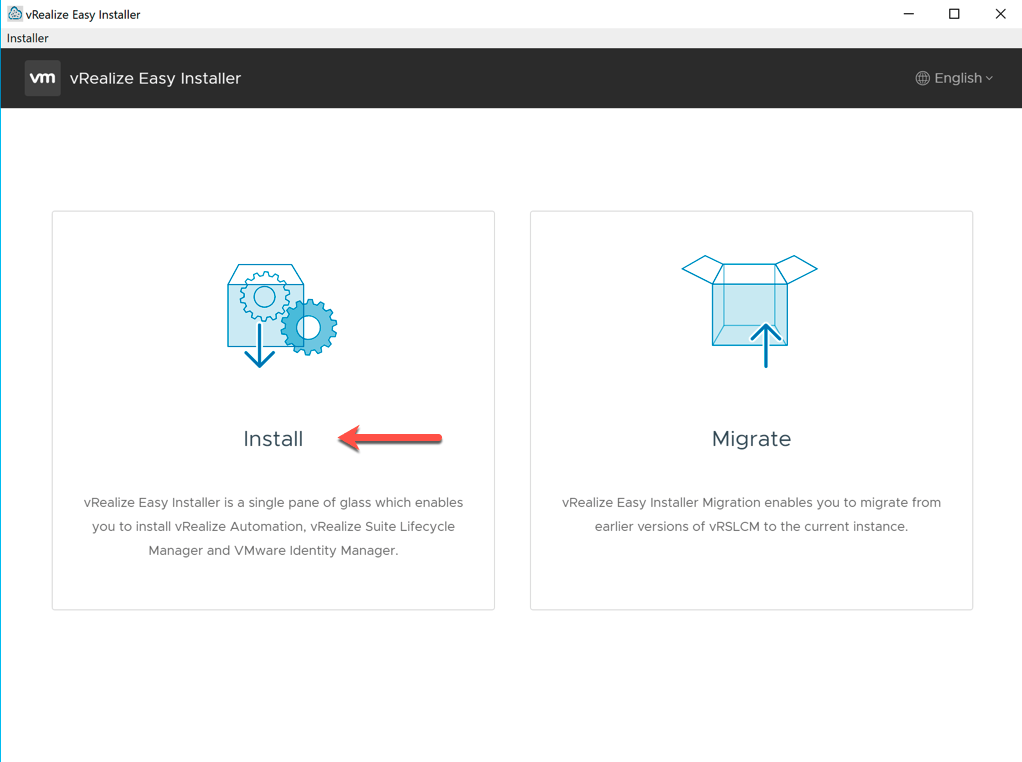Open the Installer menu
Image resolution: width=1022 pixels, height=762 pixels.
pyautogui.click(x=26, y=38)
